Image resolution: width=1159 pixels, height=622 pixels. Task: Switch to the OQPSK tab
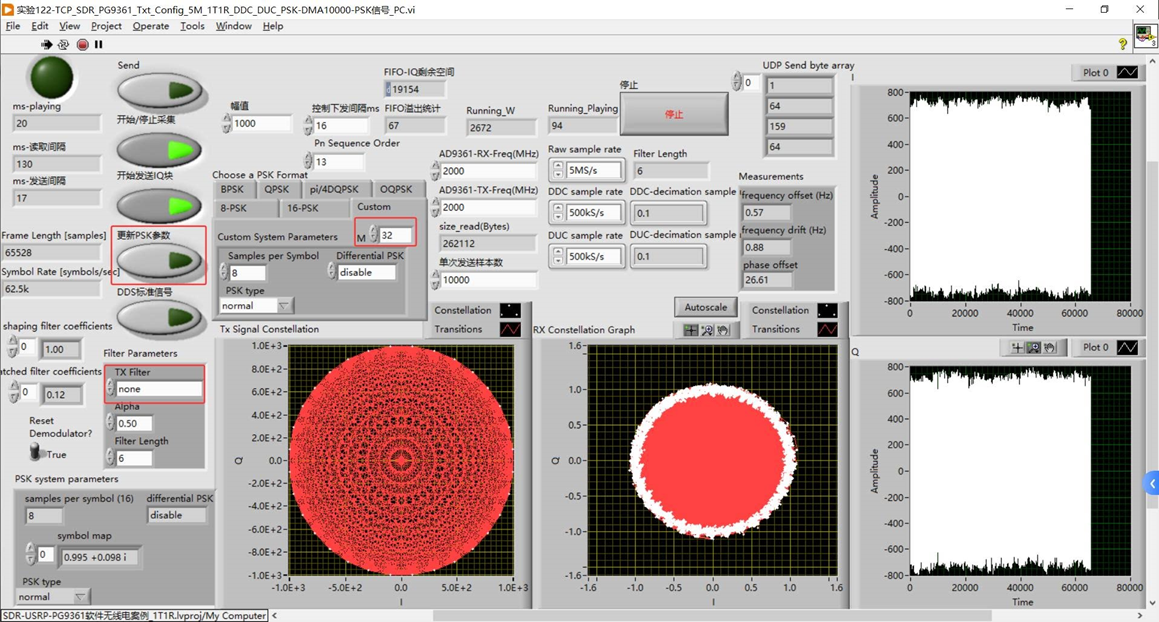tap(396, 189)
